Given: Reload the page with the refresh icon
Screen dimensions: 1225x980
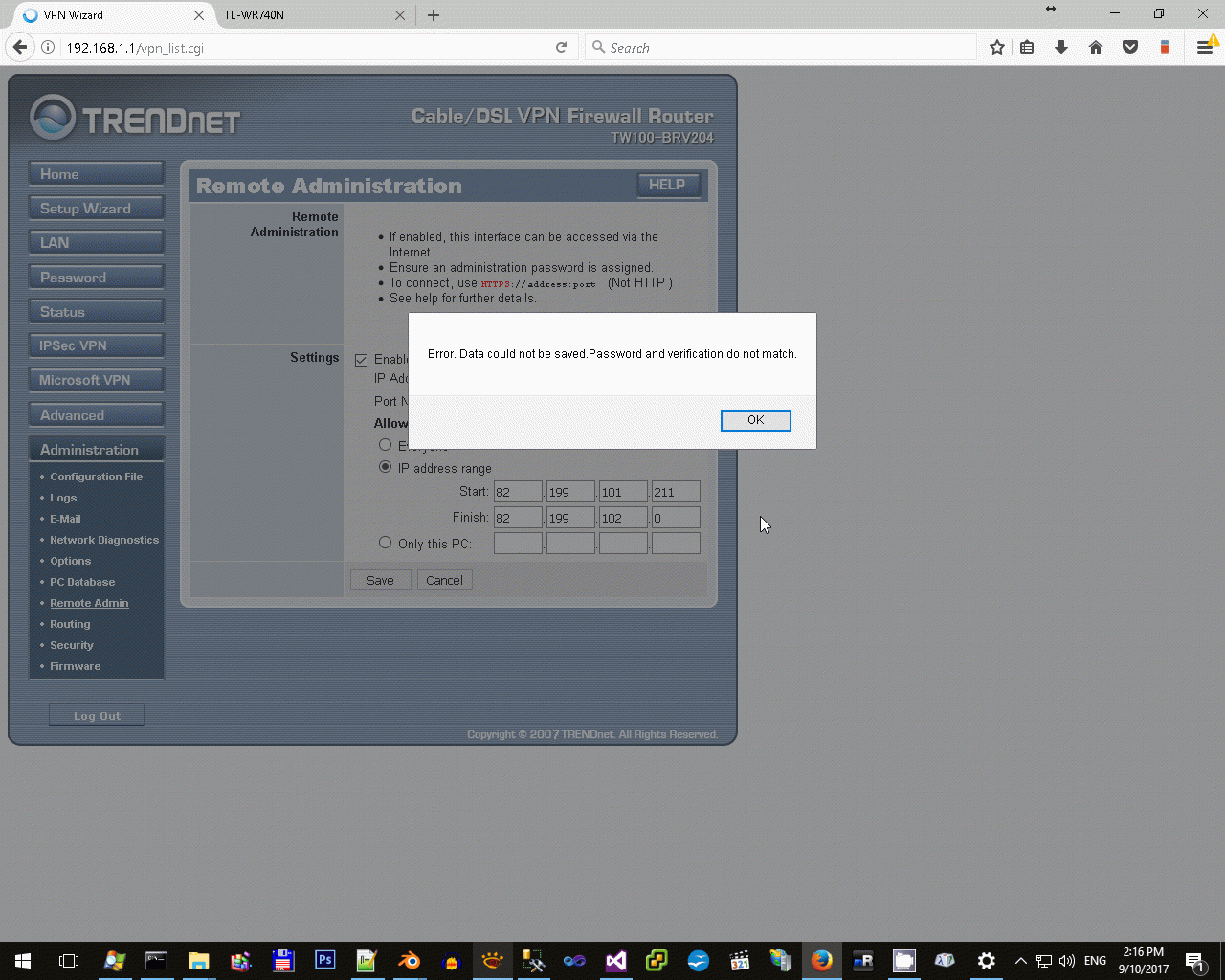Looking at the screenshot, I should [562, 47].
